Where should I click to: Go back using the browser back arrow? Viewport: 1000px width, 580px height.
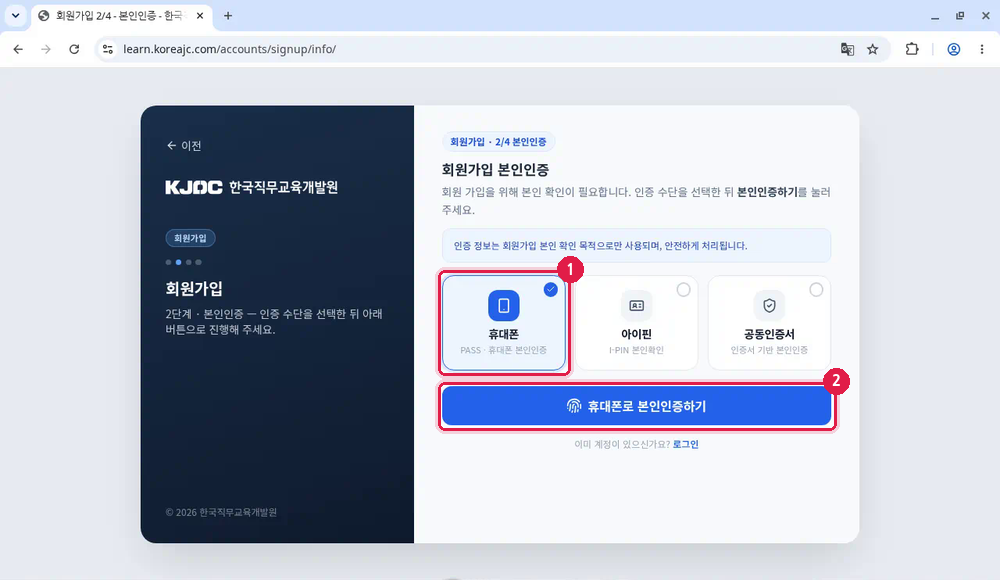tap(18, 49)
